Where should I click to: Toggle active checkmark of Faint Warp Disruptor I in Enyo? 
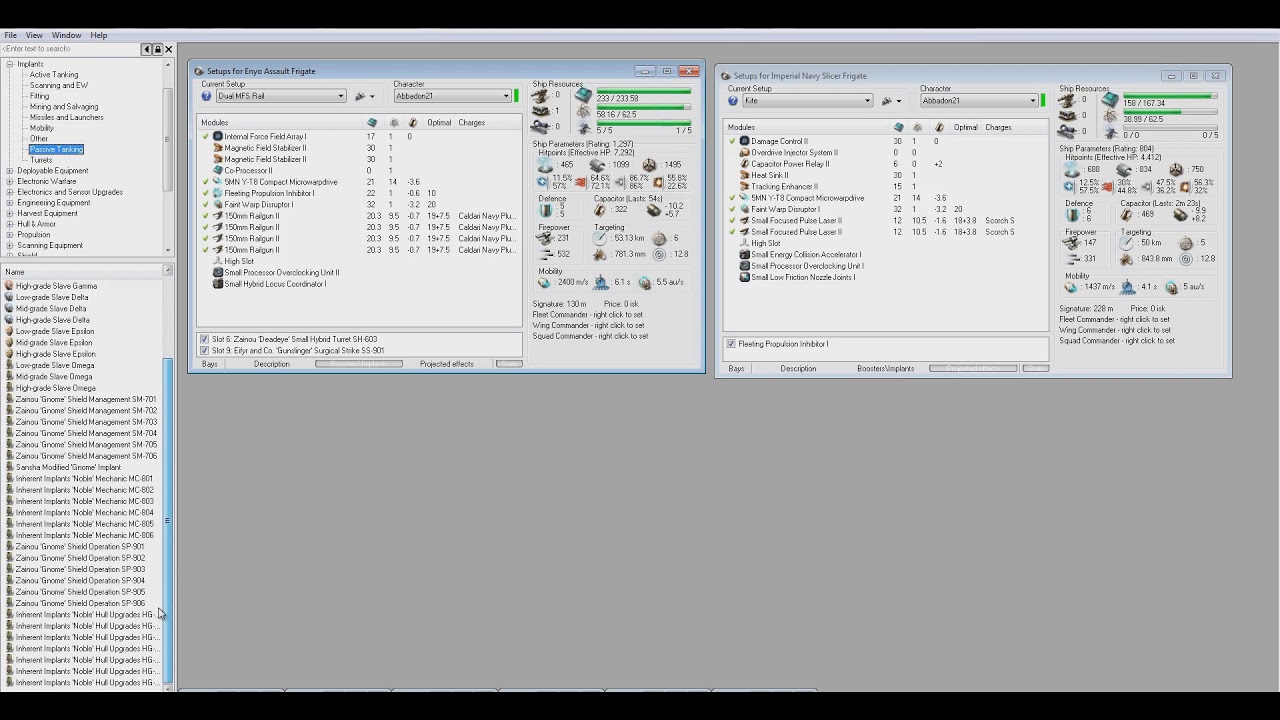tap(206, 205)
